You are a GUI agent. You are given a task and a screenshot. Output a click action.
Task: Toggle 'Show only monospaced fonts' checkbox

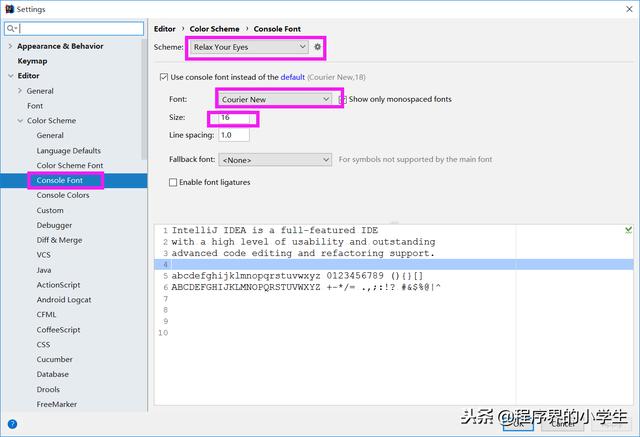(x=343, y=99)
